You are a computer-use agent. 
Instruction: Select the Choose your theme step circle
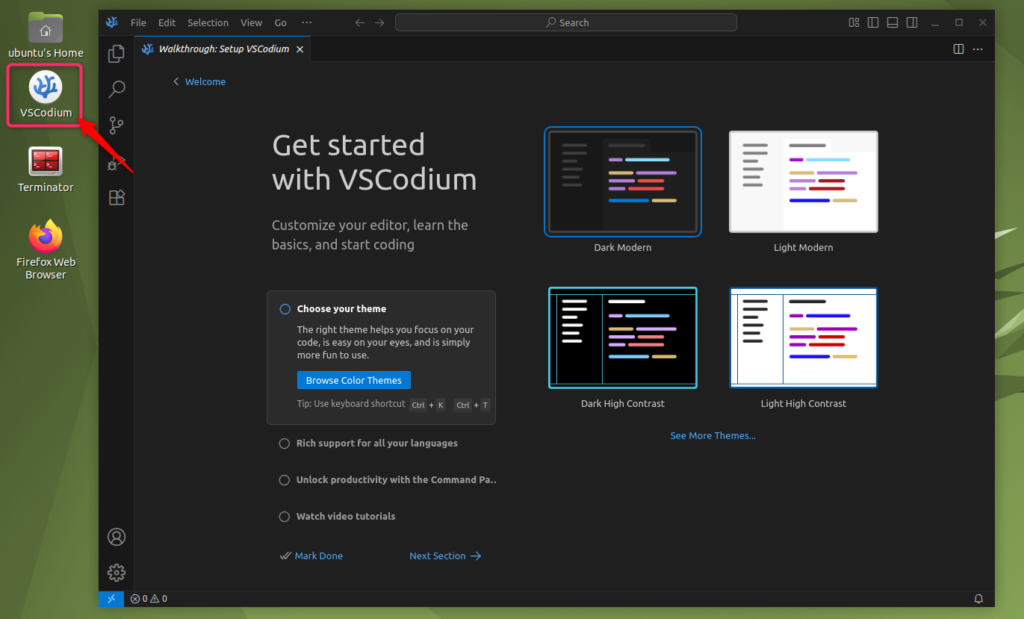point(285,309)
